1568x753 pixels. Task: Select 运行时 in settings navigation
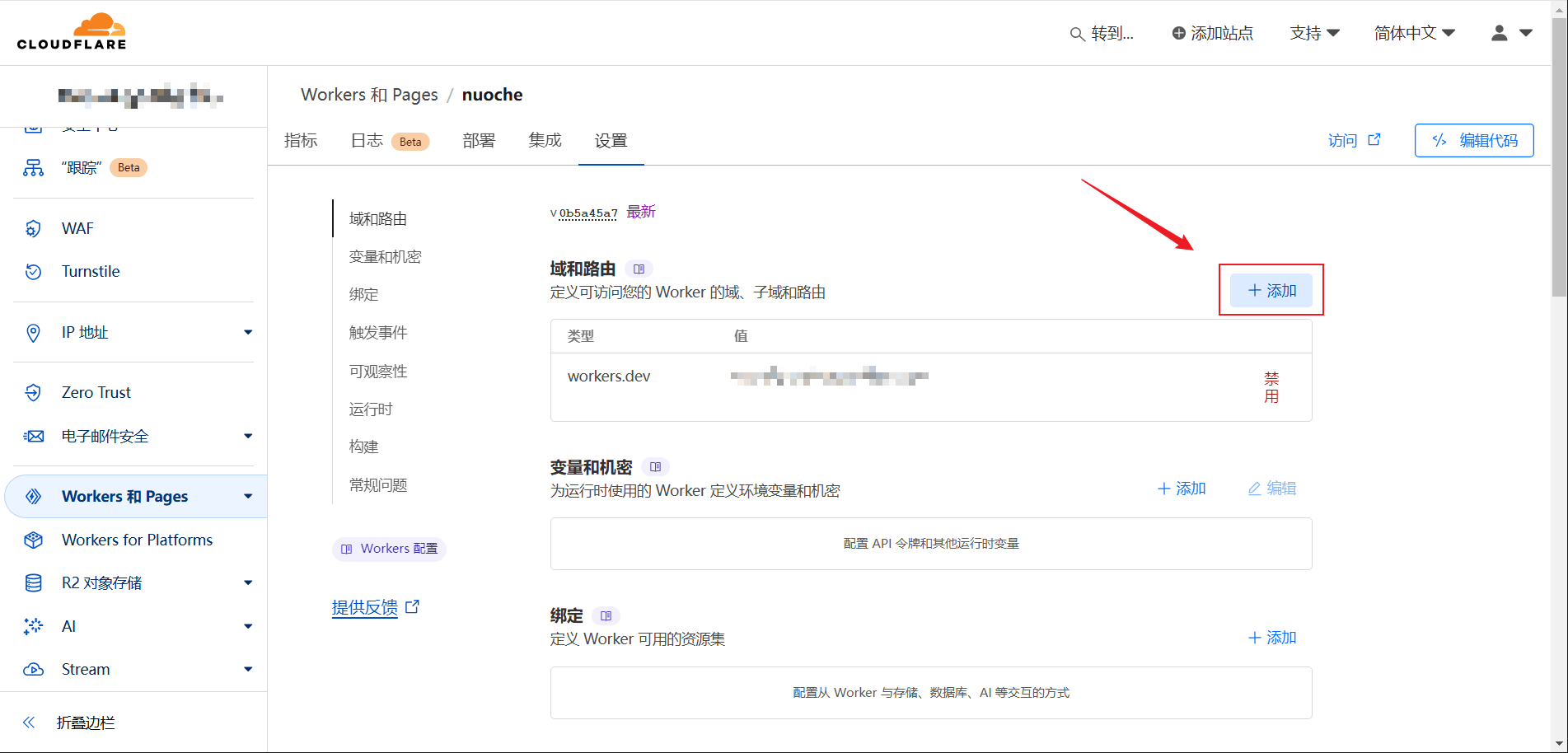[x=371, y=409]
